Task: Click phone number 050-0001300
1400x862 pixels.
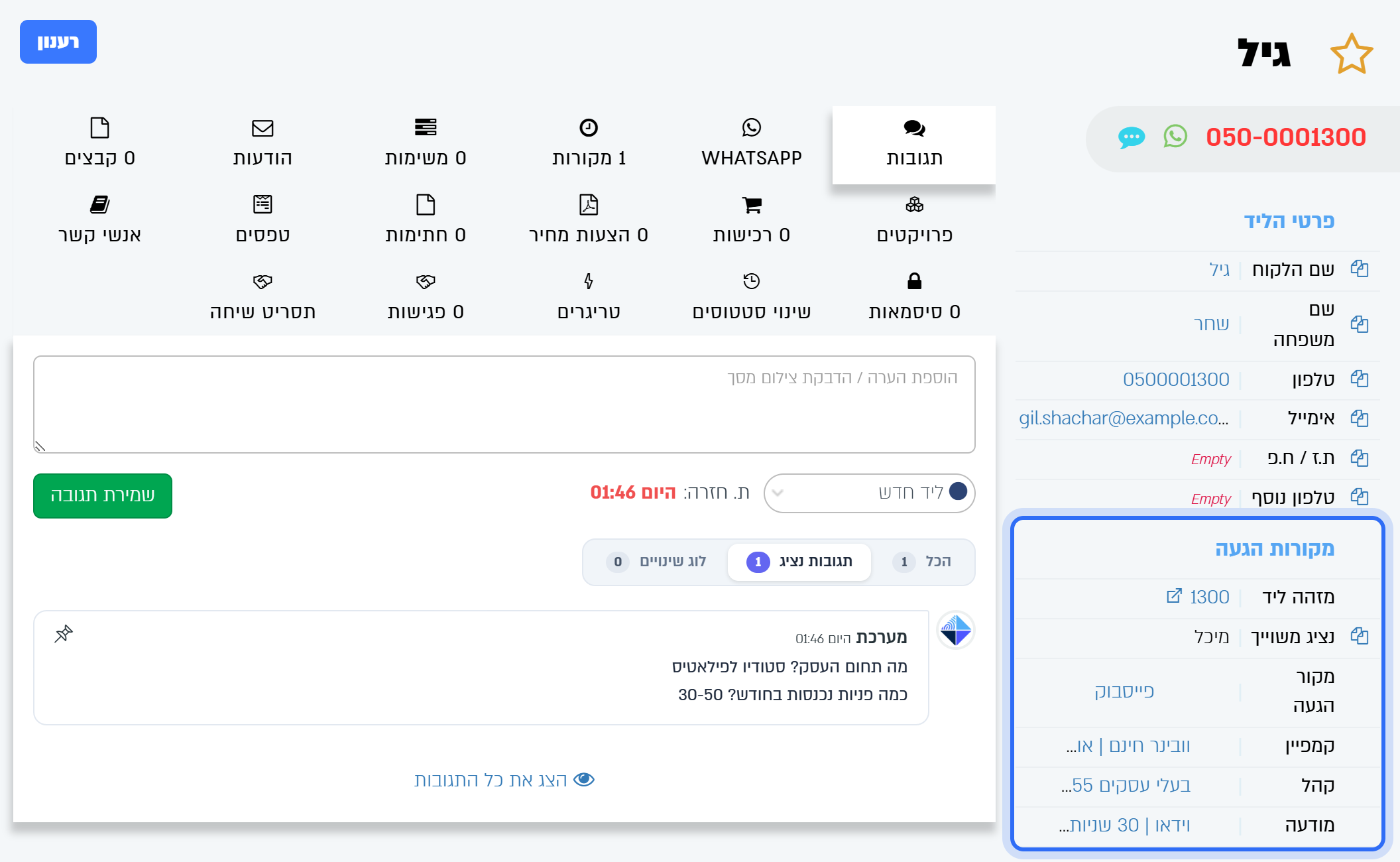Action: pos(1286,137)
